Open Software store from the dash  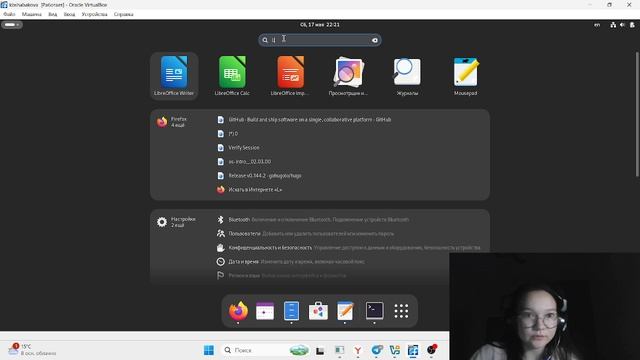pyautogui.click(x=318, y=311)
